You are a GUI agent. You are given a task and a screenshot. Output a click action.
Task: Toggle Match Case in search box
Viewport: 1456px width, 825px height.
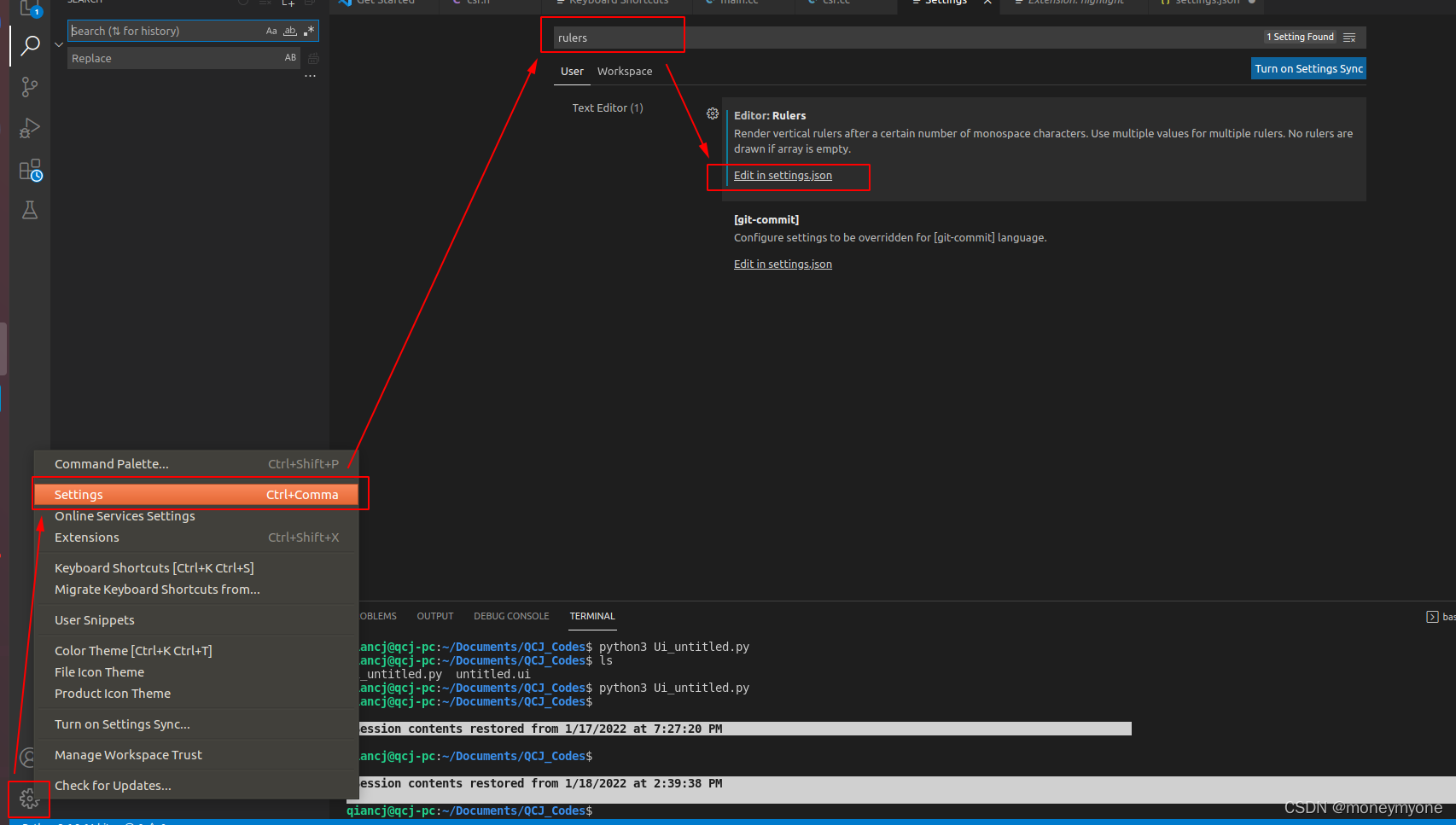[x=271, y=31]
